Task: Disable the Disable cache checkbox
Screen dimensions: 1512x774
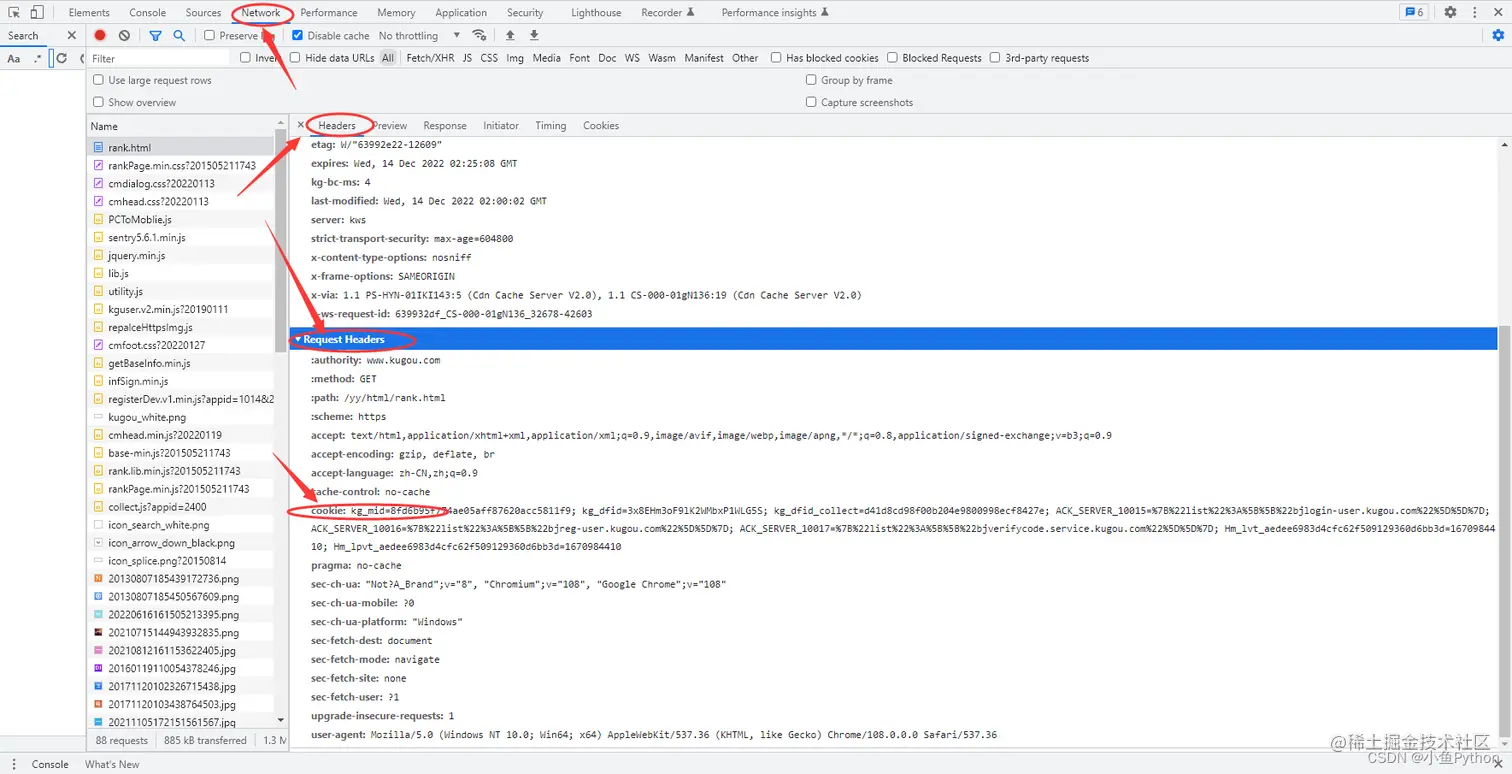Action: coord(297,35)
